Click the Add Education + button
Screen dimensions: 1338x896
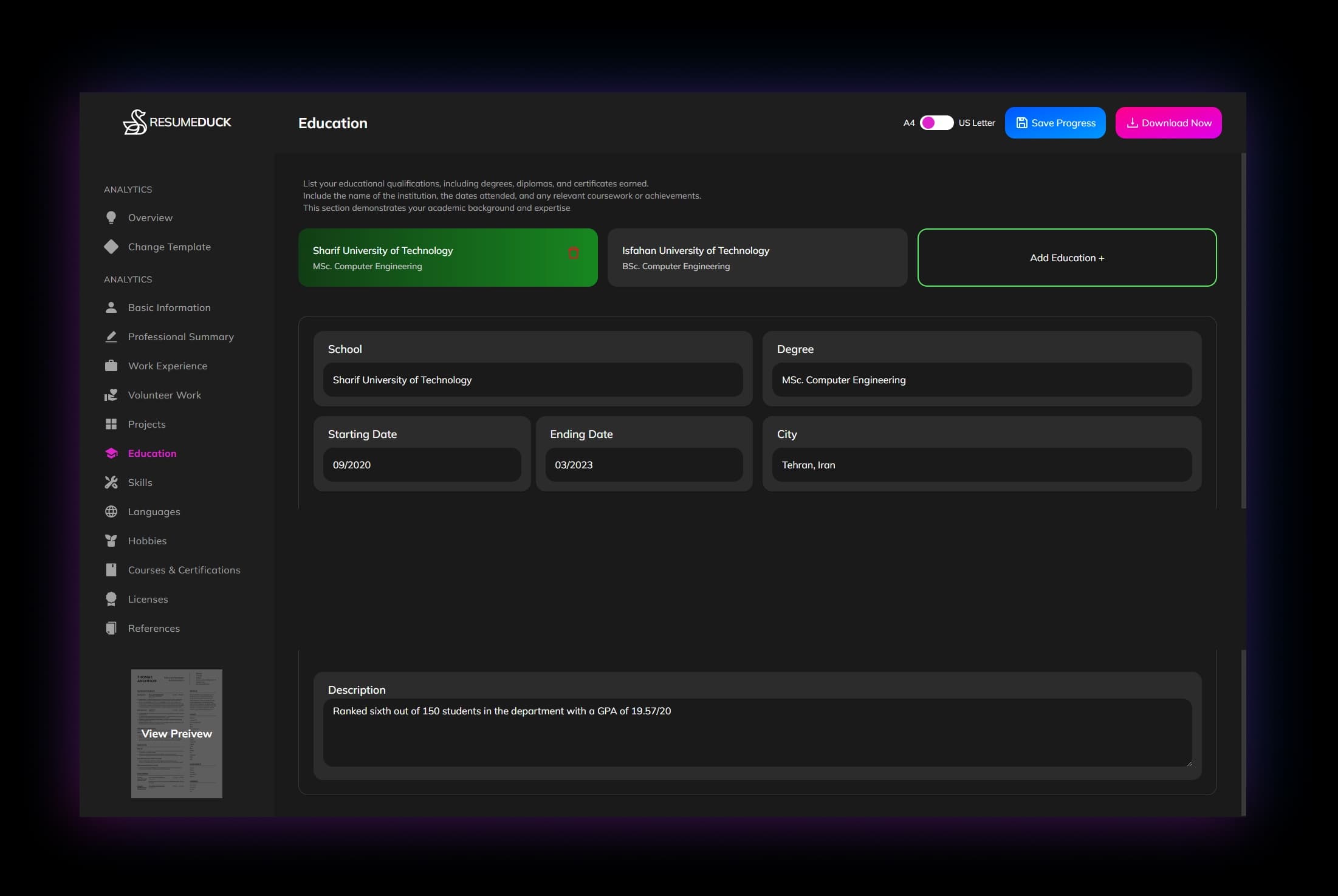pos(1067,258)
